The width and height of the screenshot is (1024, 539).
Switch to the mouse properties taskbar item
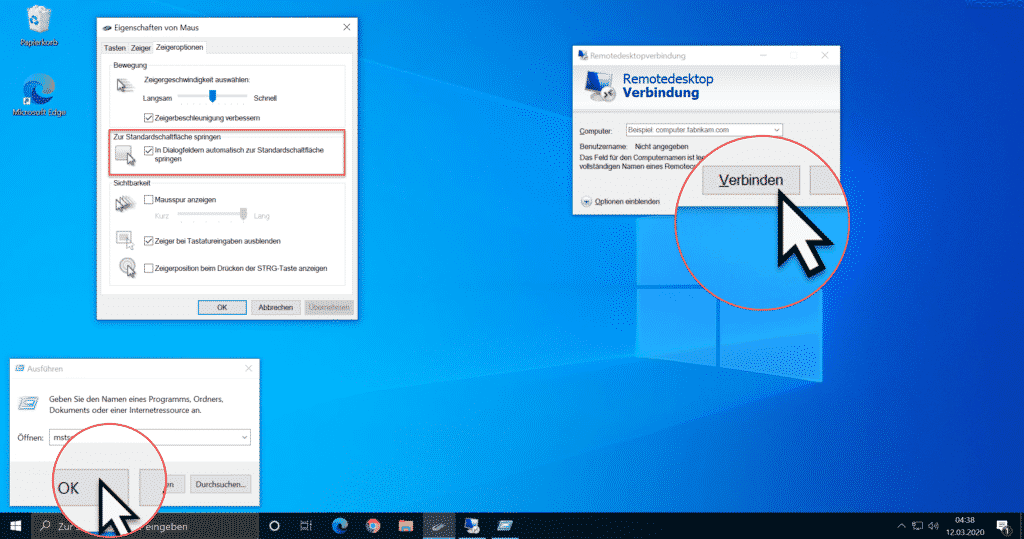point(439,525)
